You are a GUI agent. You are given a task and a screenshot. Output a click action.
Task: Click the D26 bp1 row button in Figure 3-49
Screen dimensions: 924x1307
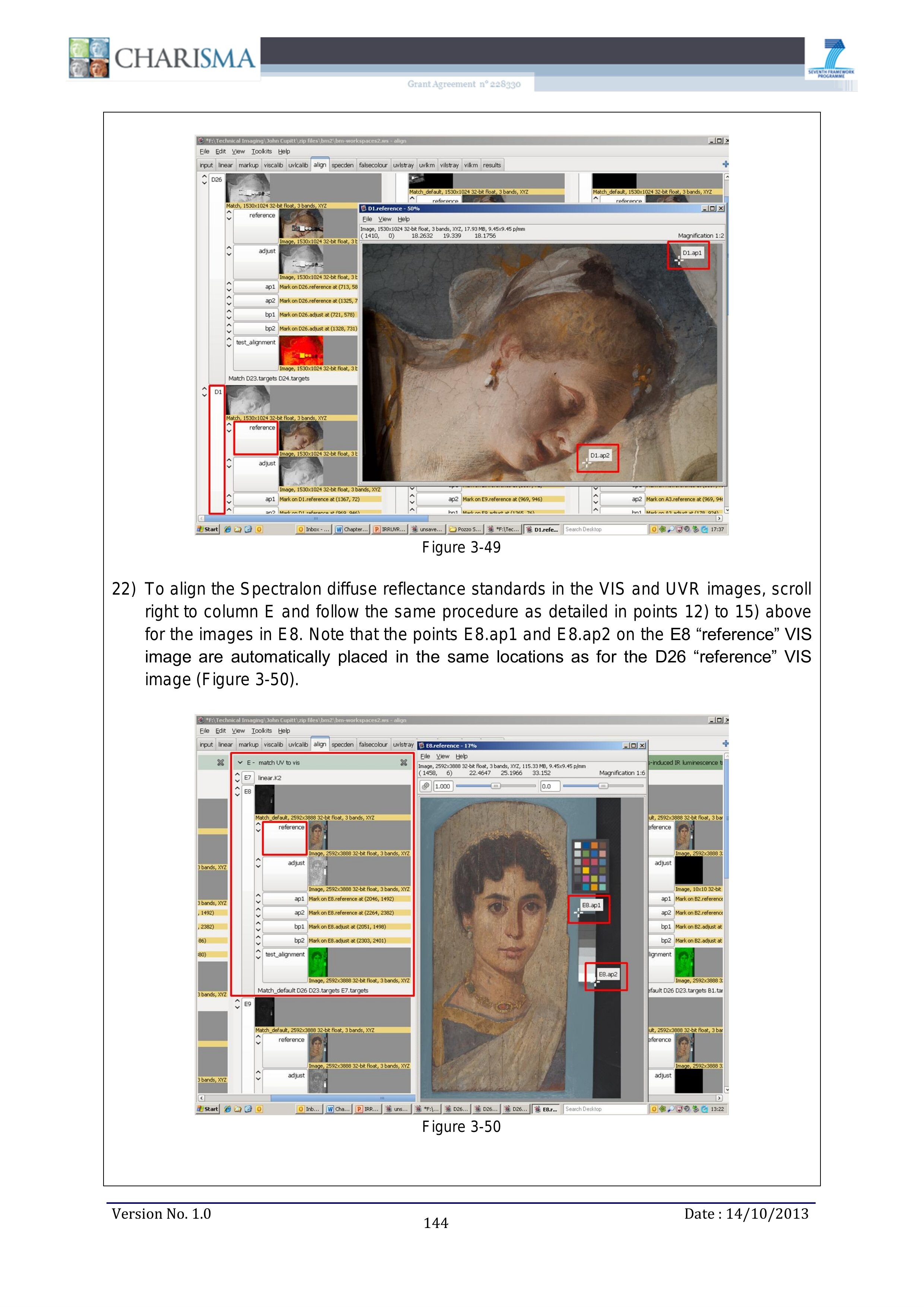(255, 315)
